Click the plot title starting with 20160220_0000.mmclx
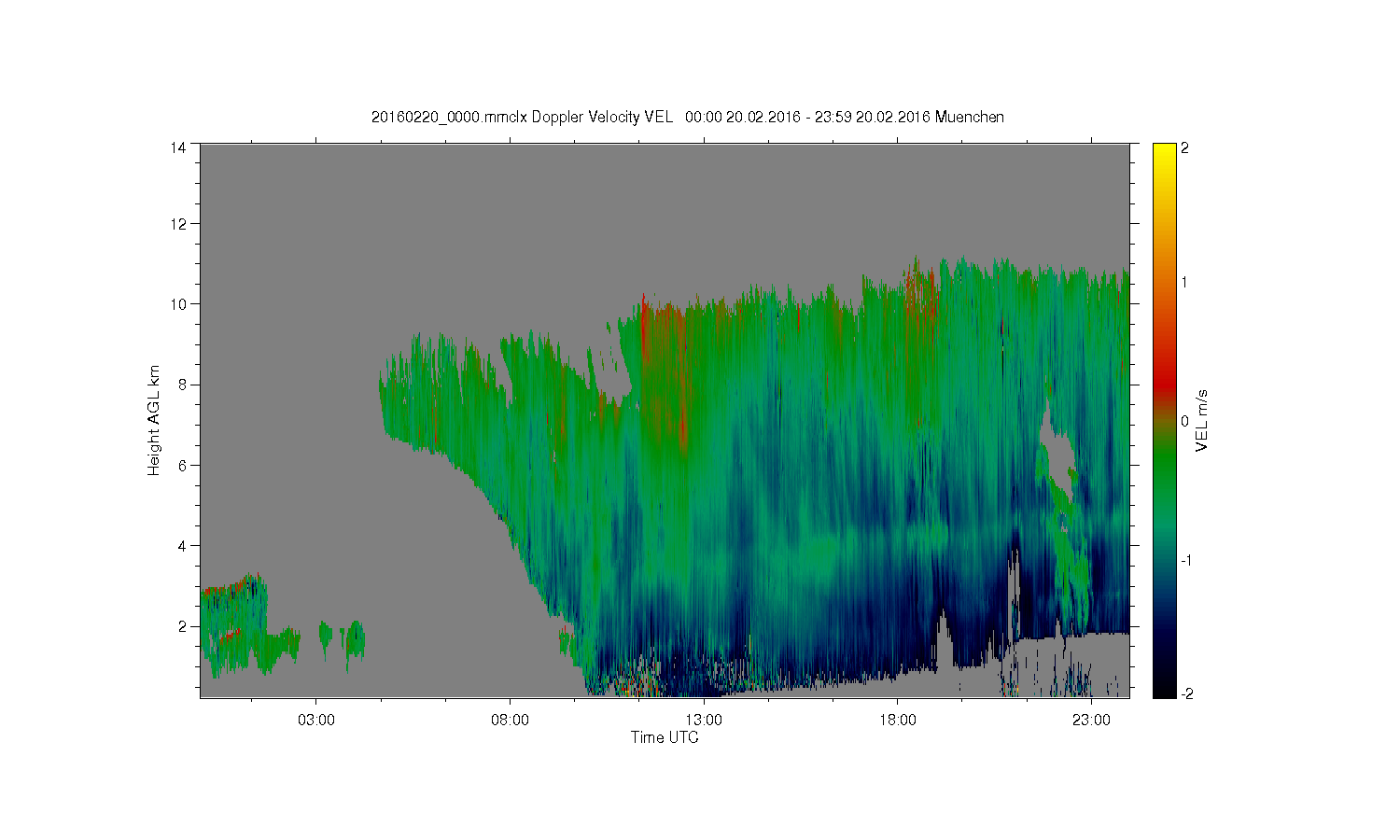Image resolution: width=1400 pixels, height=840 pixels. point(688,117)
